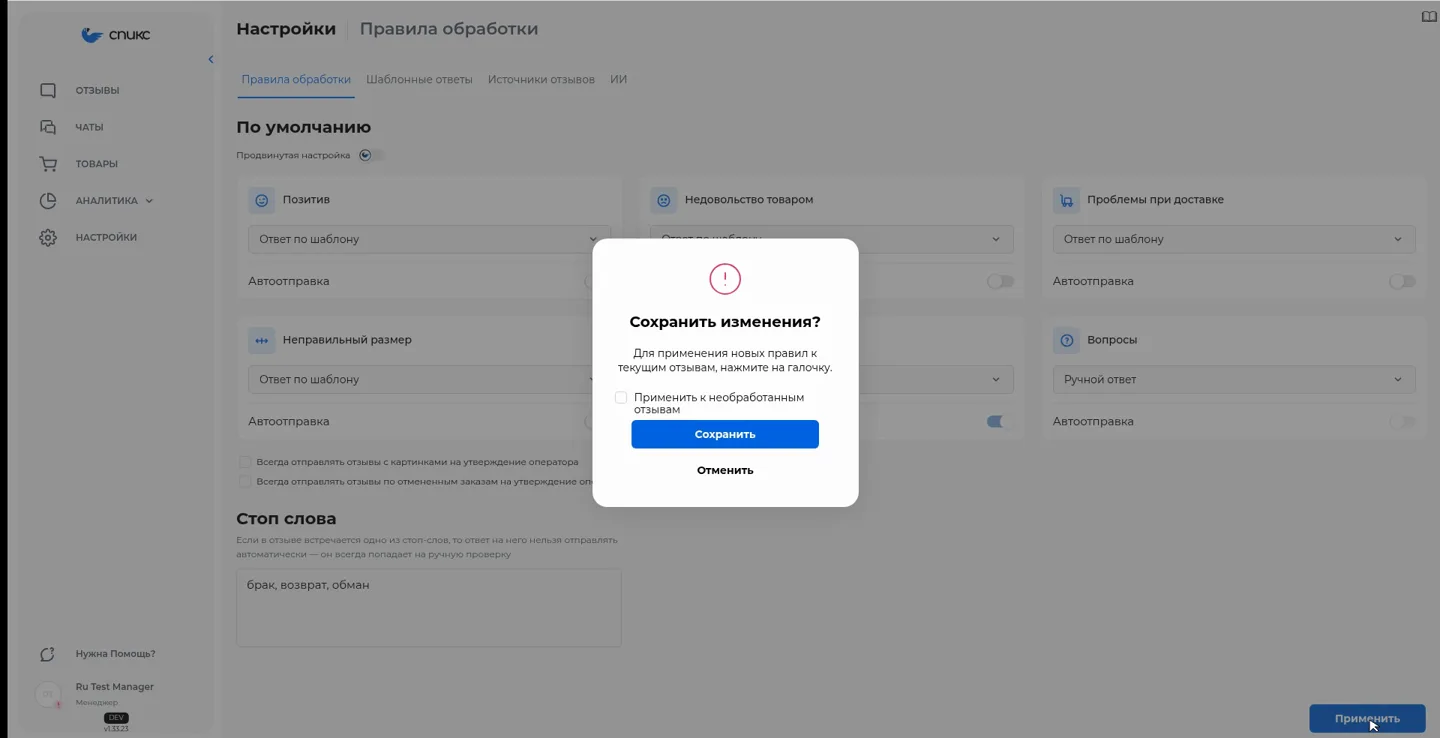Click the Сохранить изменения? dialog title
The height and width of the screenshot is (738, 1440).
725,322
